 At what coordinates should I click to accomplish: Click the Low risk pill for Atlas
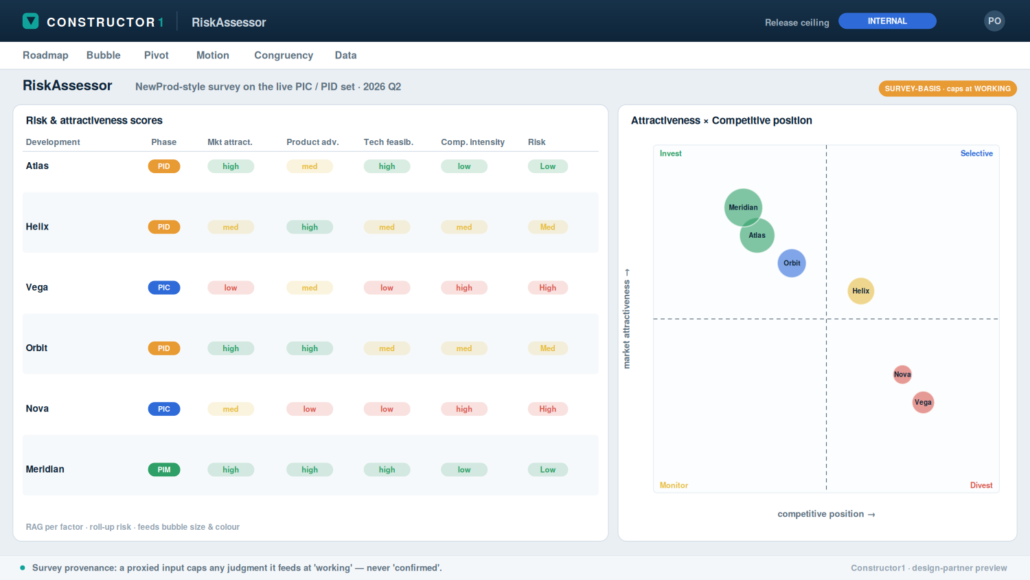tap(547, 166)
